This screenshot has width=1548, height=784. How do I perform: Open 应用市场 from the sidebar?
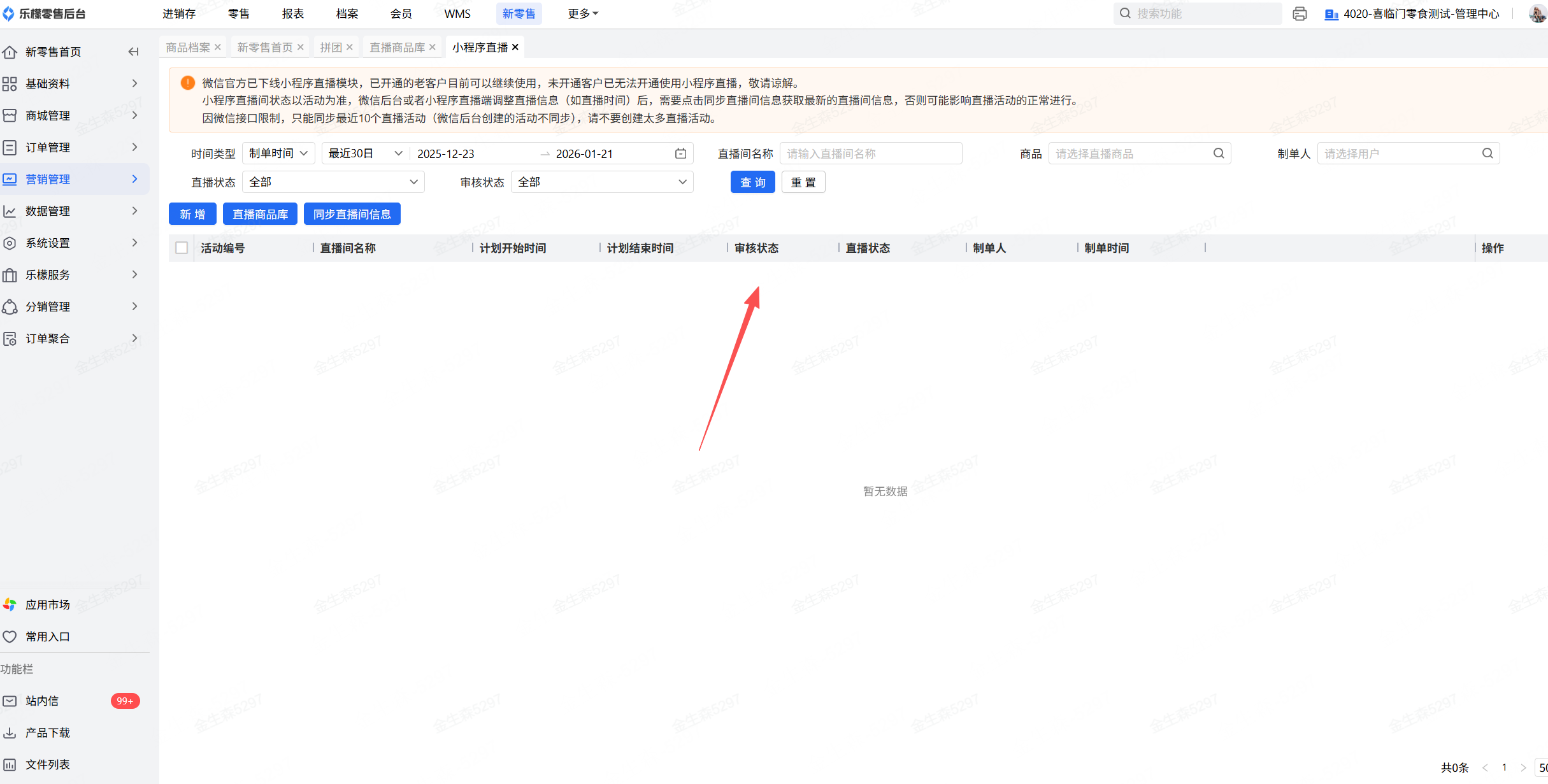coord(47,604)
